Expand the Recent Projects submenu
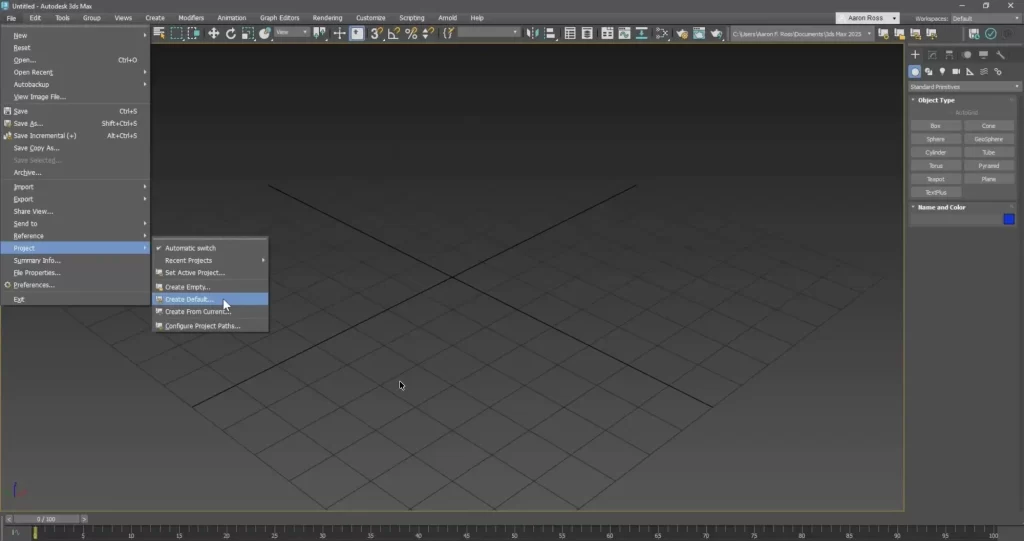Image resolution: width=1024 pixels, height=541 pixels. click(x=210, y=260)
